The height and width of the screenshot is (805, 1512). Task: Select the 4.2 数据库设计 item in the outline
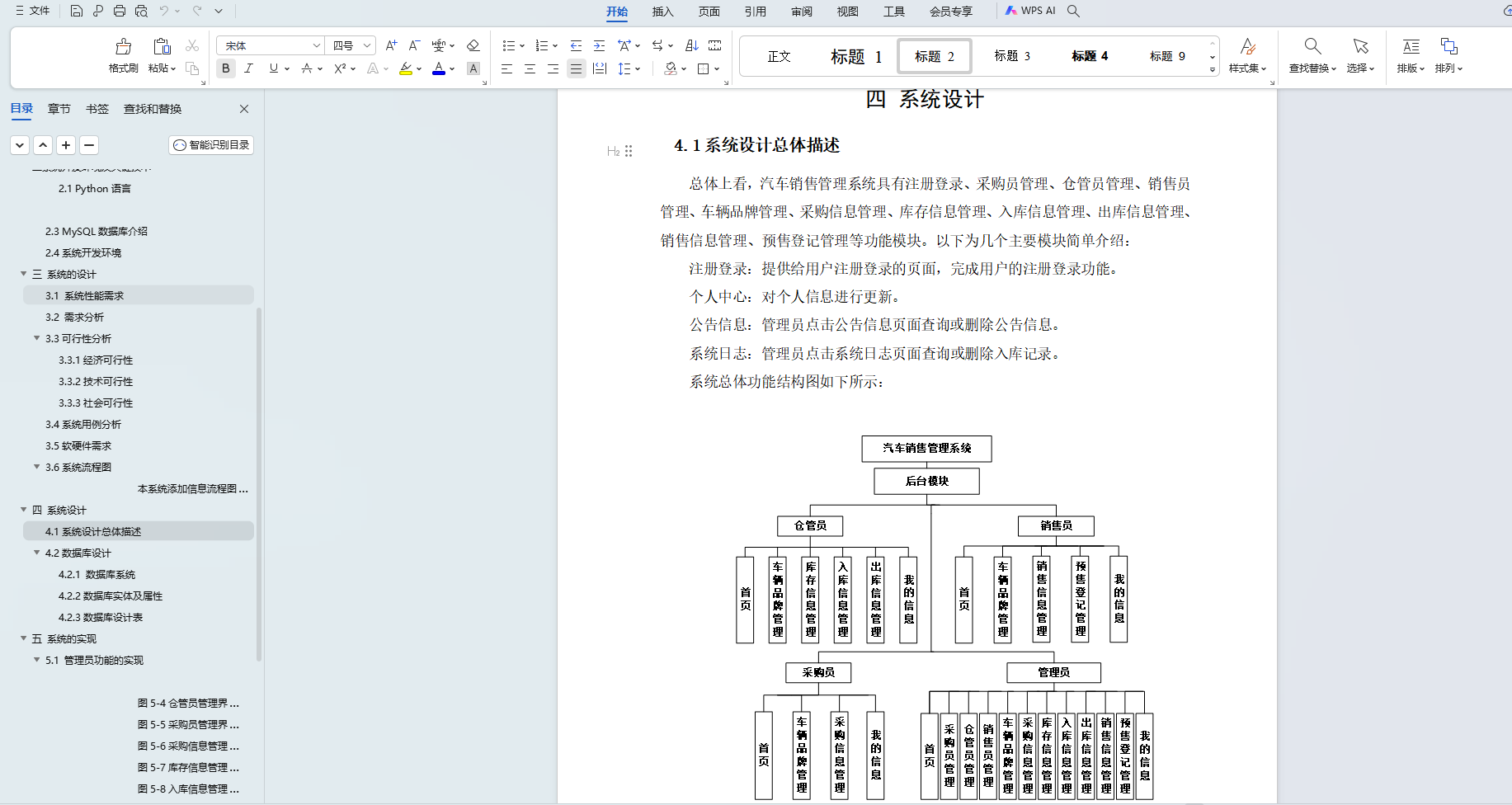82,553
